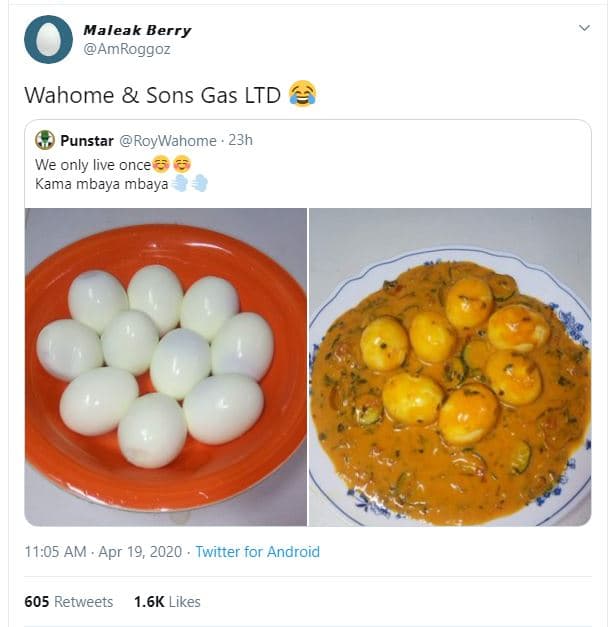The image size is (612, 627).
Task: Click the wind gust emojis
Action: (x=190, y=184)
